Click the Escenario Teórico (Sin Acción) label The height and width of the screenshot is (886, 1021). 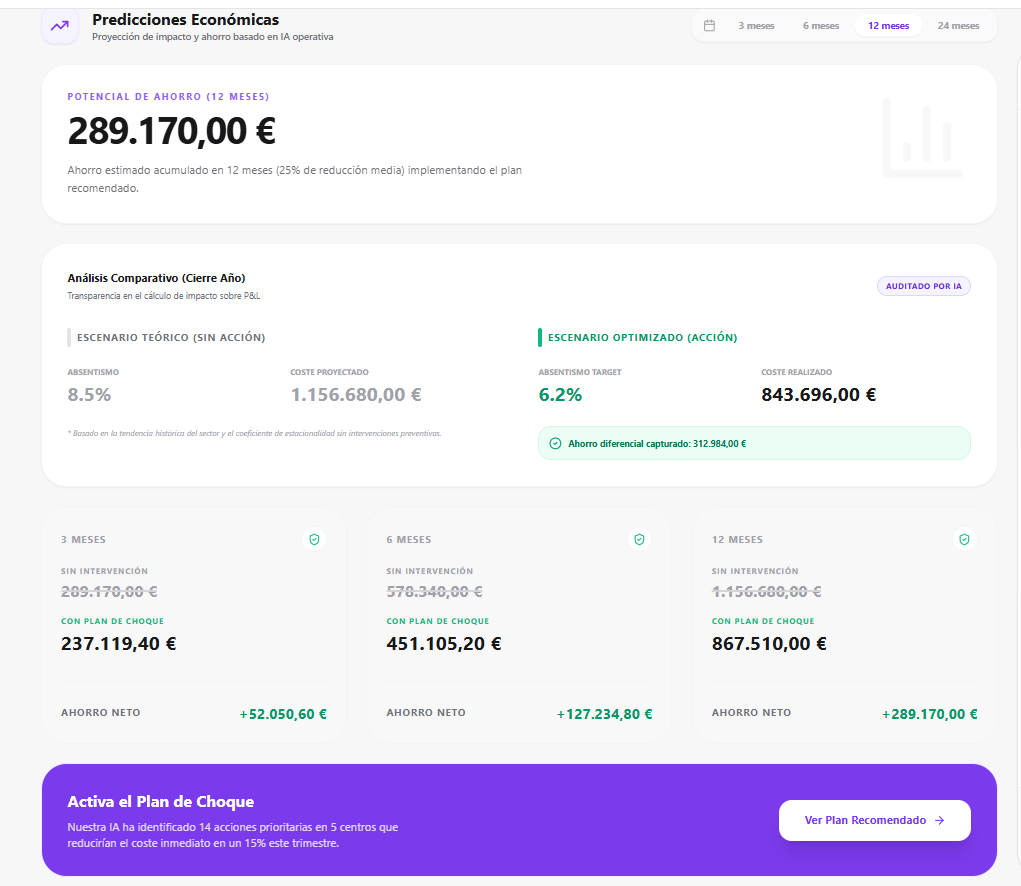point(171,337)
